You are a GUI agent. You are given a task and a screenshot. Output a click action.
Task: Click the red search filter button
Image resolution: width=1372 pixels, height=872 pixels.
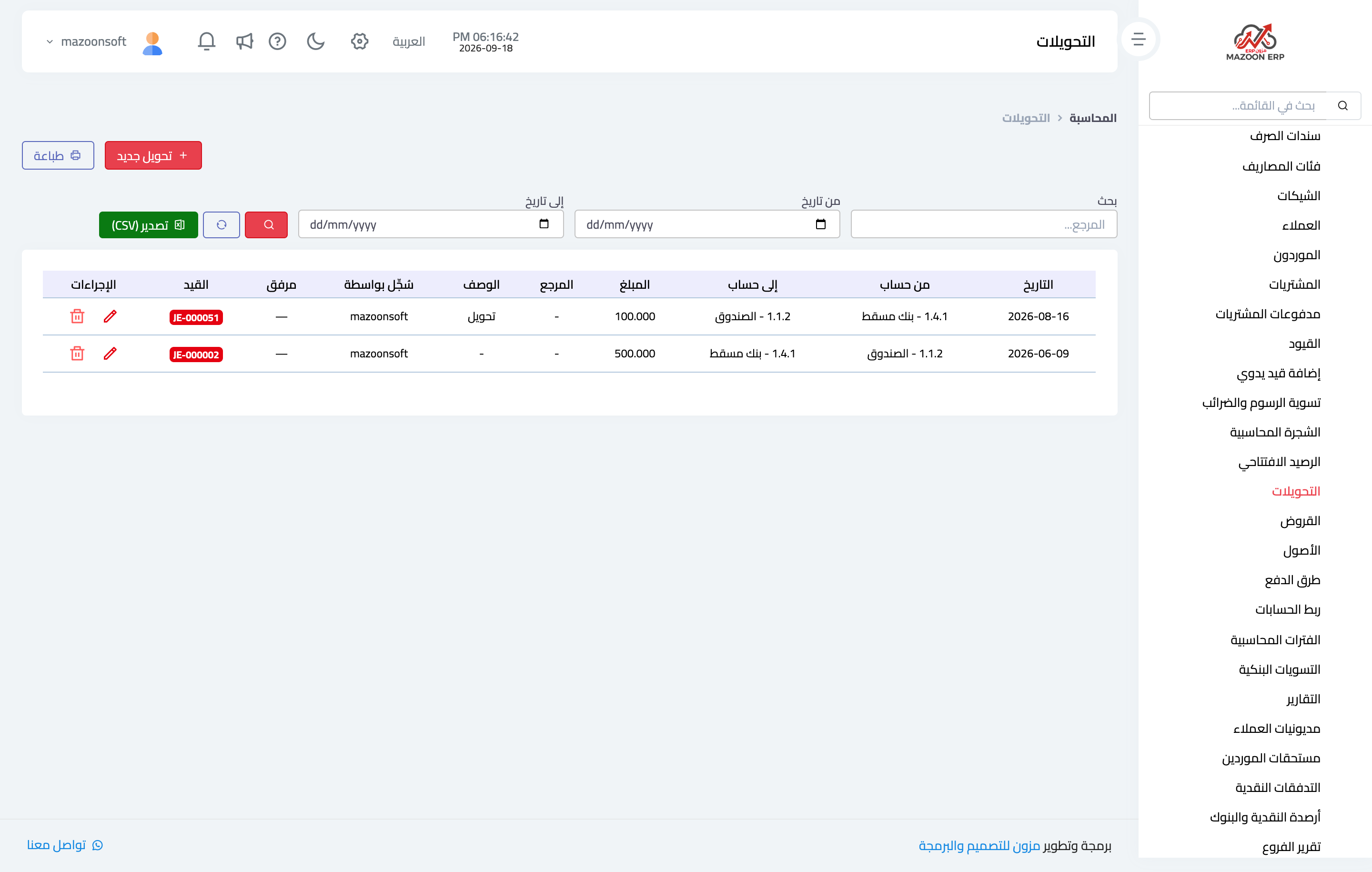(266, 224)
